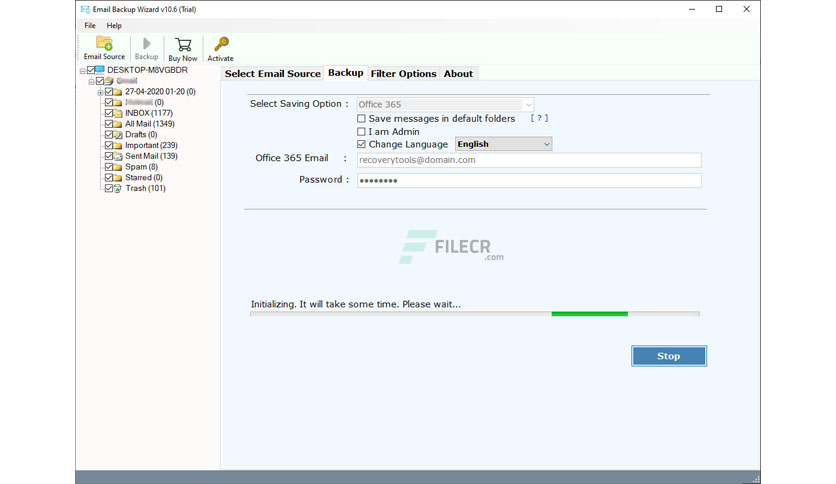Click the green initializing progress bar
The height and width of the screenshot is (484, 836).
click(x=590, y=314)
